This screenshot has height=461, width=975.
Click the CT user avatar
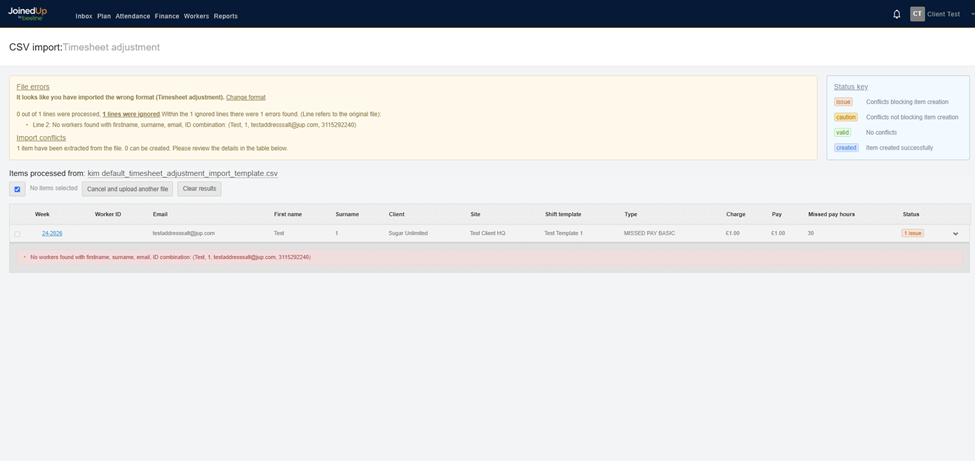tap(917, 14)
